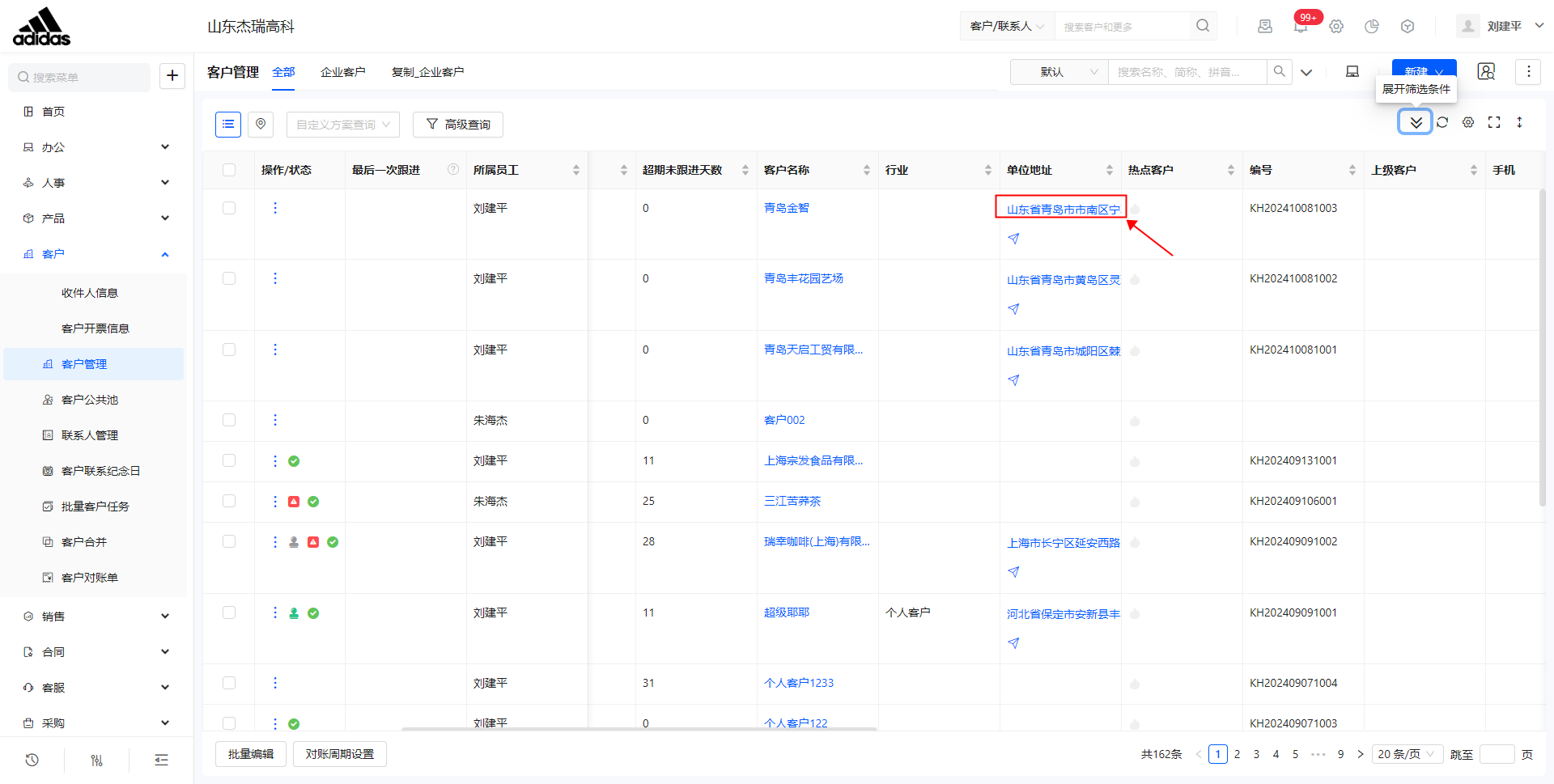Open the 20 条/页 page size dropdown
This screenshot has width=1554, height=784.
pos(1408,754)
